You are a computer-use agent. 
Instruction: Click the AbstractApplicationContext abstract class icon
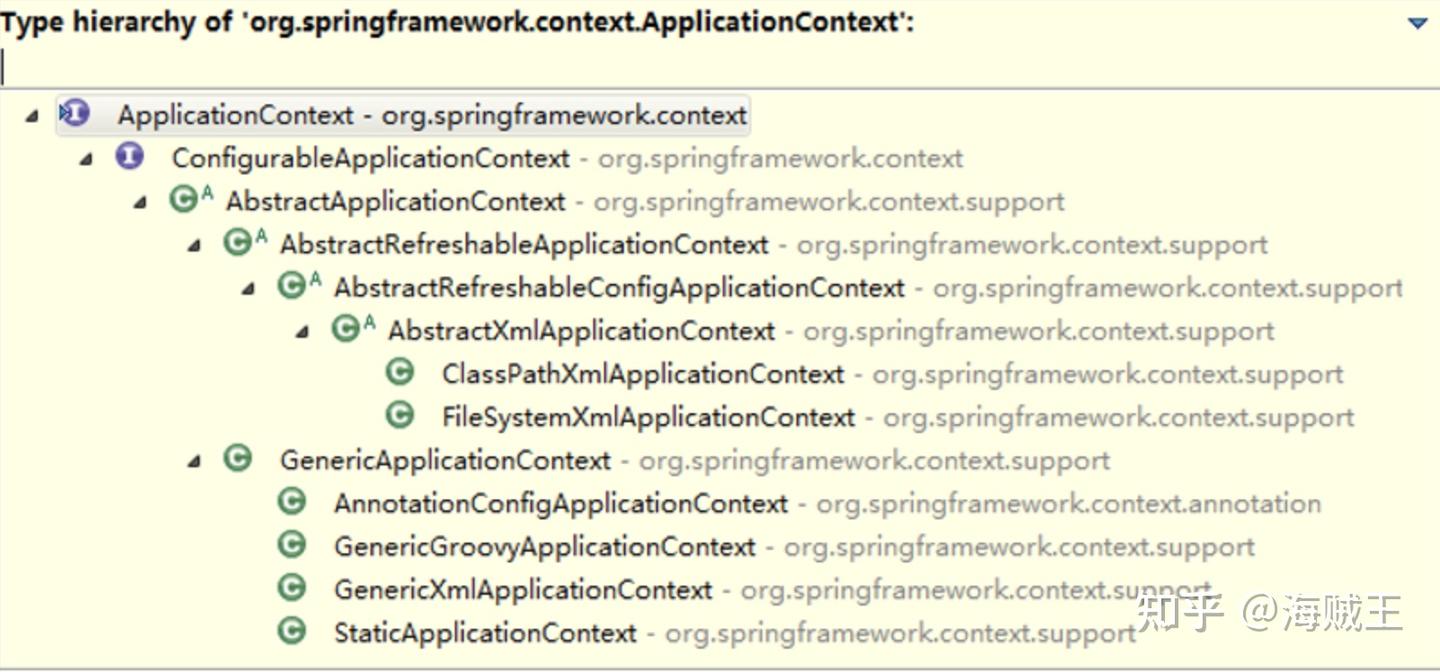coord(184,200)
